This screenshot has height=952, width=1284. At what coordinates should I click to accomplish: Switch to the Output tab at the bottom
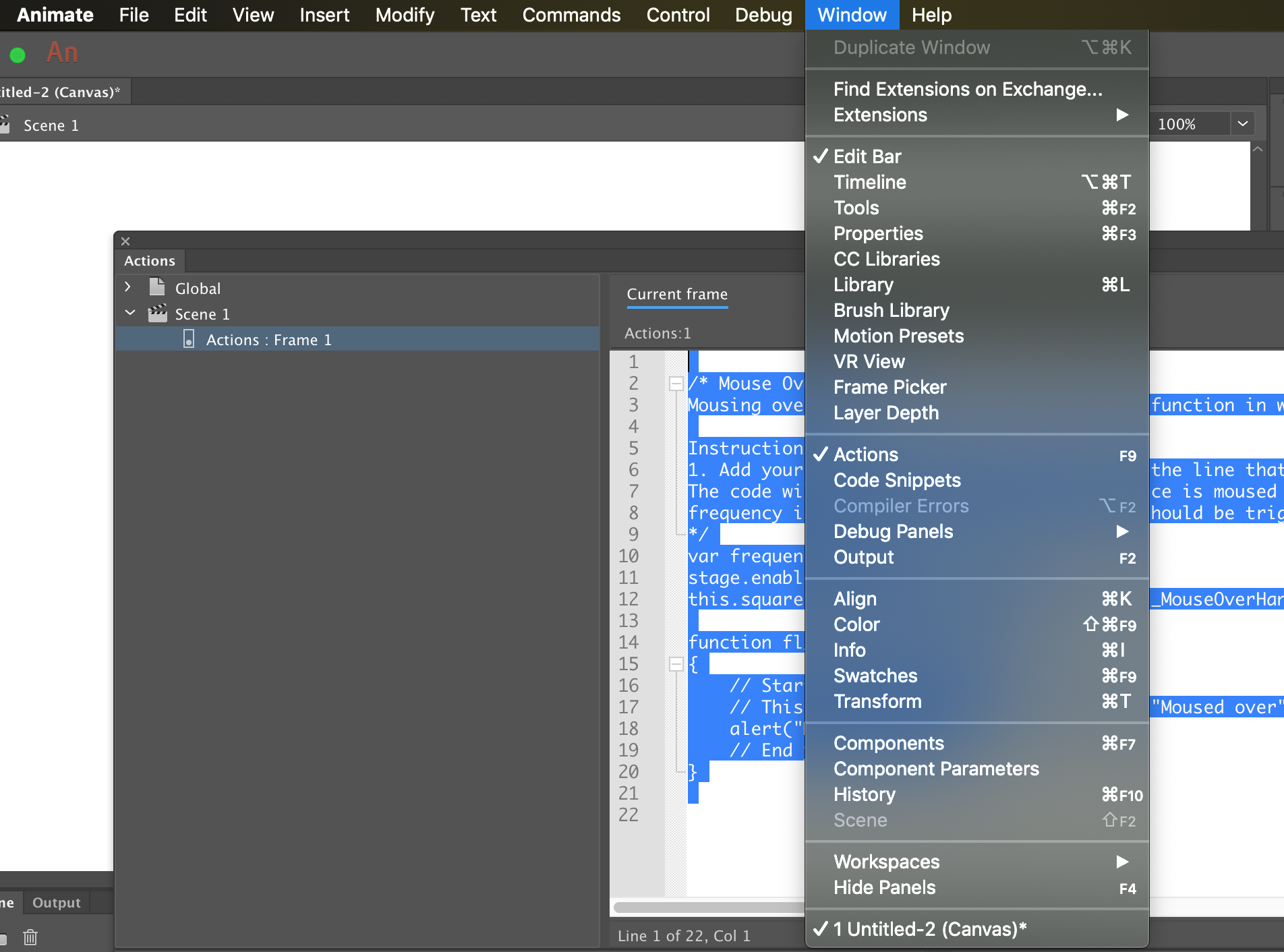pos(57,903)
